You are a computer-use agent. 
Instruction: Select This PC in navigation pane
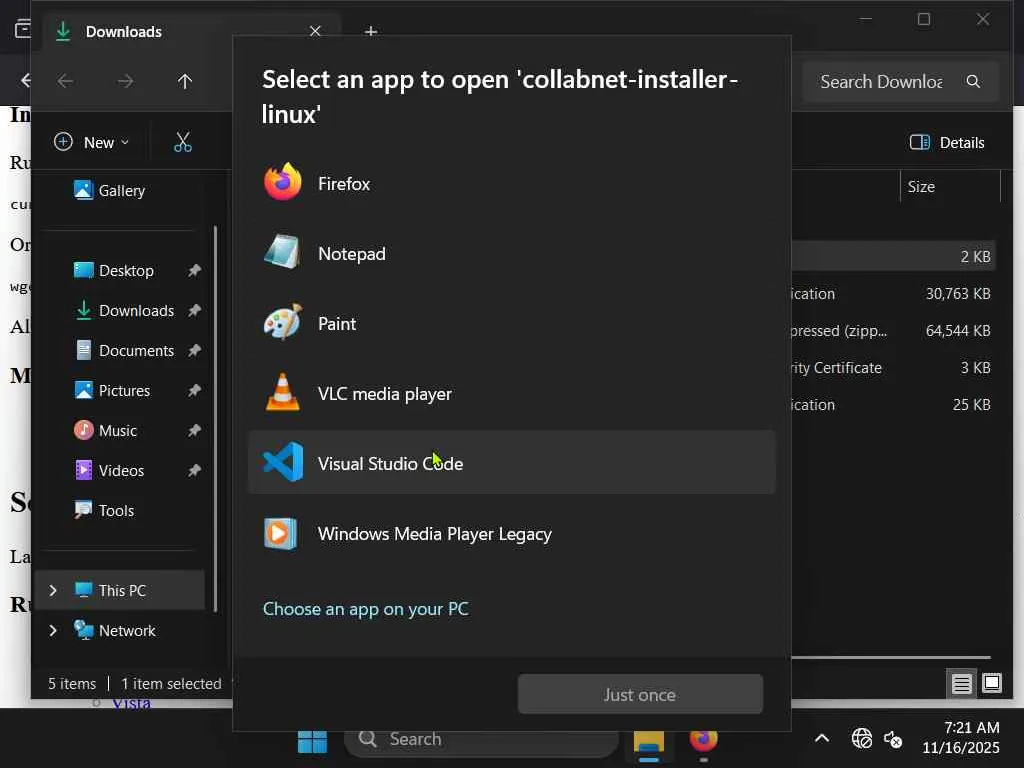[120, 590]
